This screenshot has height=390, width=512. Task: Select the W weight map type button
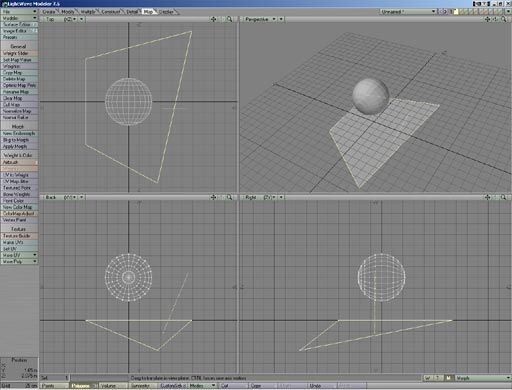pos(428,378)
